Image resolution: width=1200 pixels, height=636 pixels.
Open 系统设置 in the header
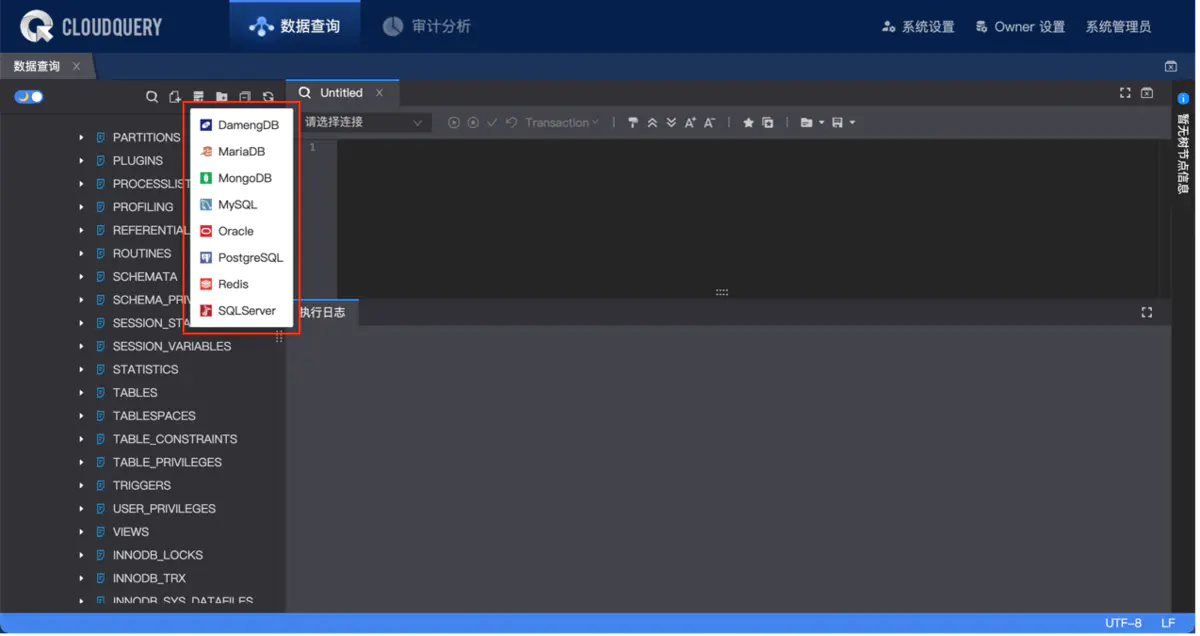pos(918,27)
